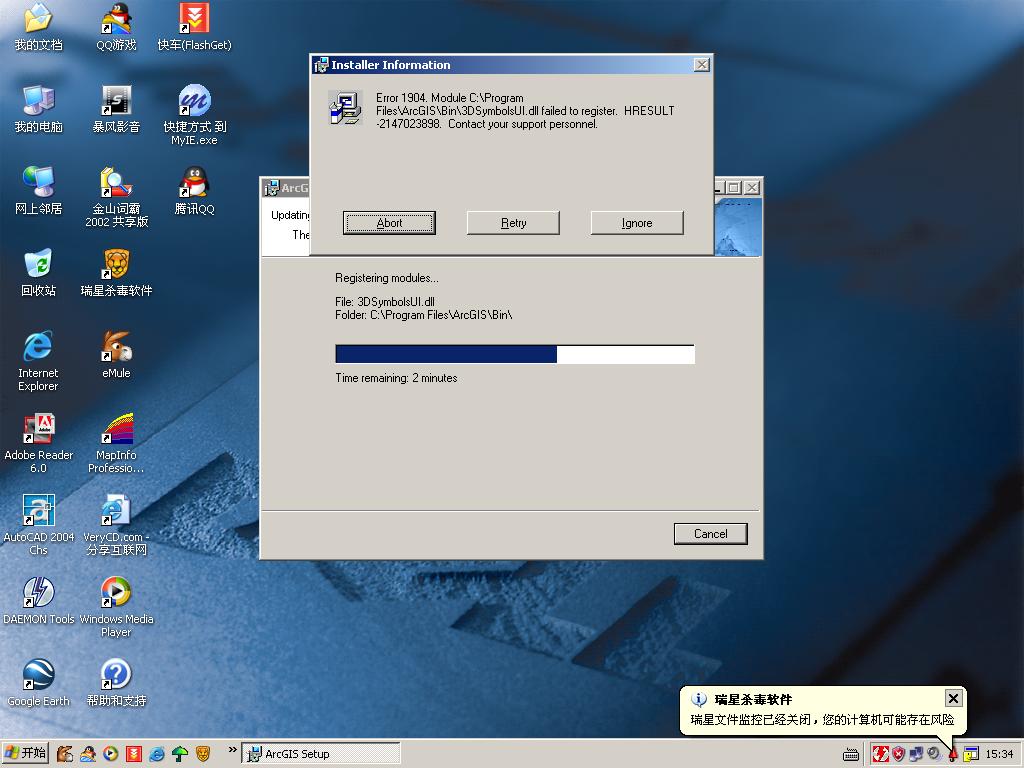Launch Windows Media Player from quick launch
The height and width of the screenshot is (768, 1024).
coord(110,754)
